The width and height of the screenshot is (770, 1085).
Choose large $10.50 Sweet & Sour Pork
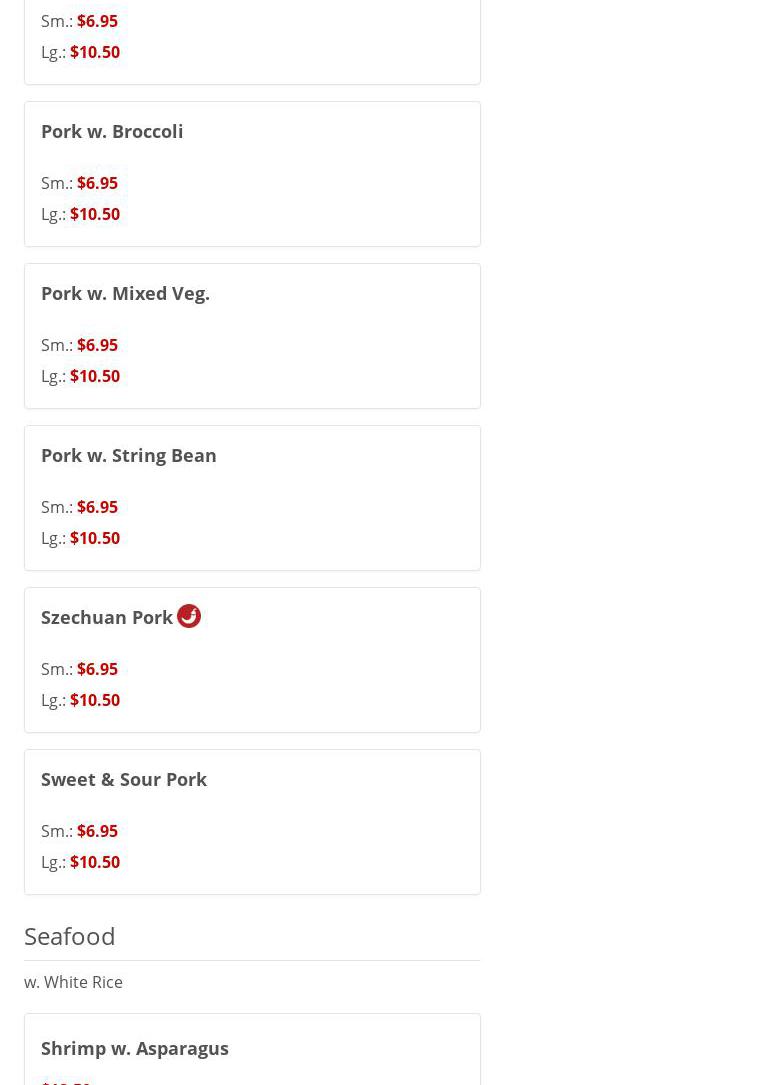(95, 862)
